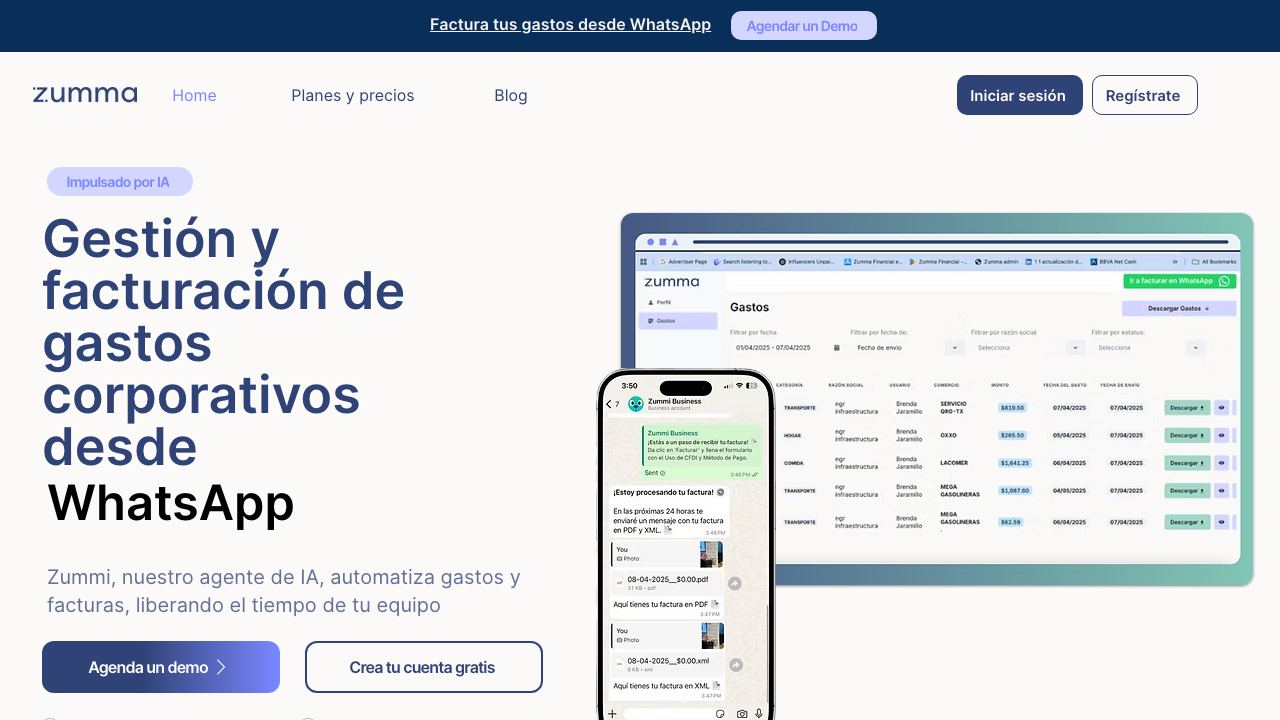1280x720 pixels.
Task: Click the eye icon on the $265.50 row
Action: tap(1221, 436)
